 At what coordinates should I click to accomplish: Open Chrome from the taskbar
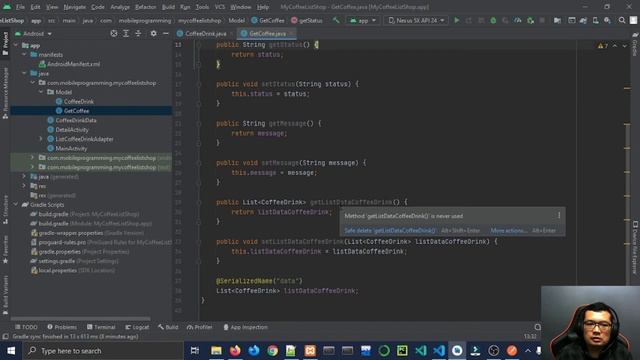coord(272,351)
